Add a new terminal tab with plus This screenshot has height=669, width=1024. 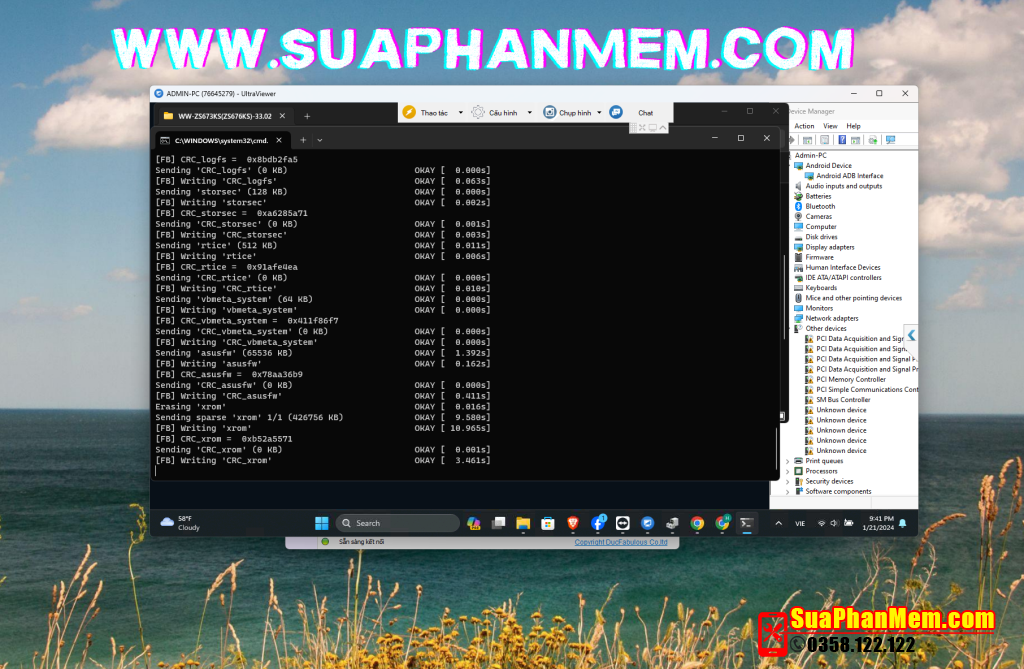pyautogui.click(x=303, y=140)
